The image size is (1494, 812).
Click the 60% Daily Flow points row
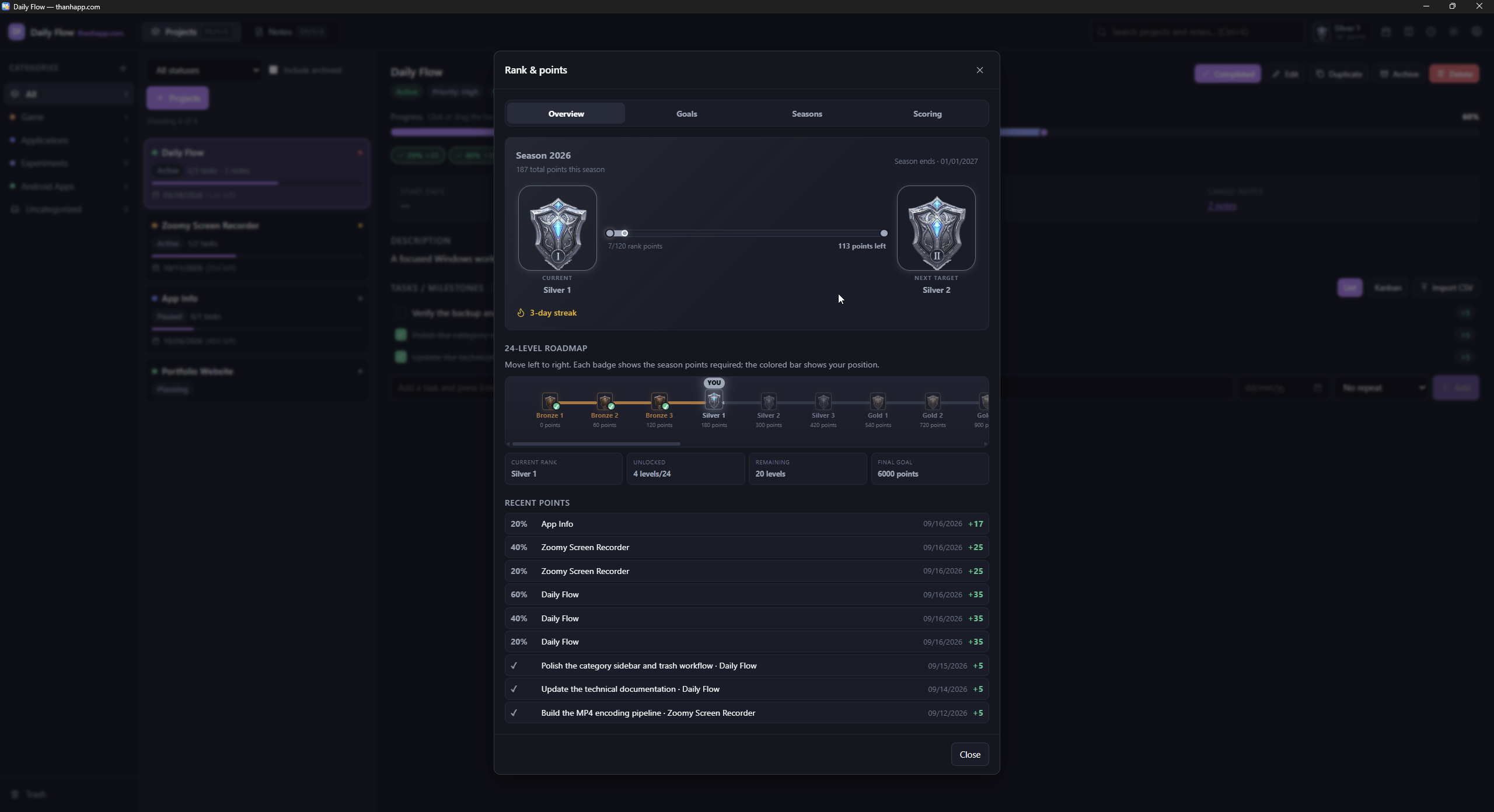pos(746,594)
